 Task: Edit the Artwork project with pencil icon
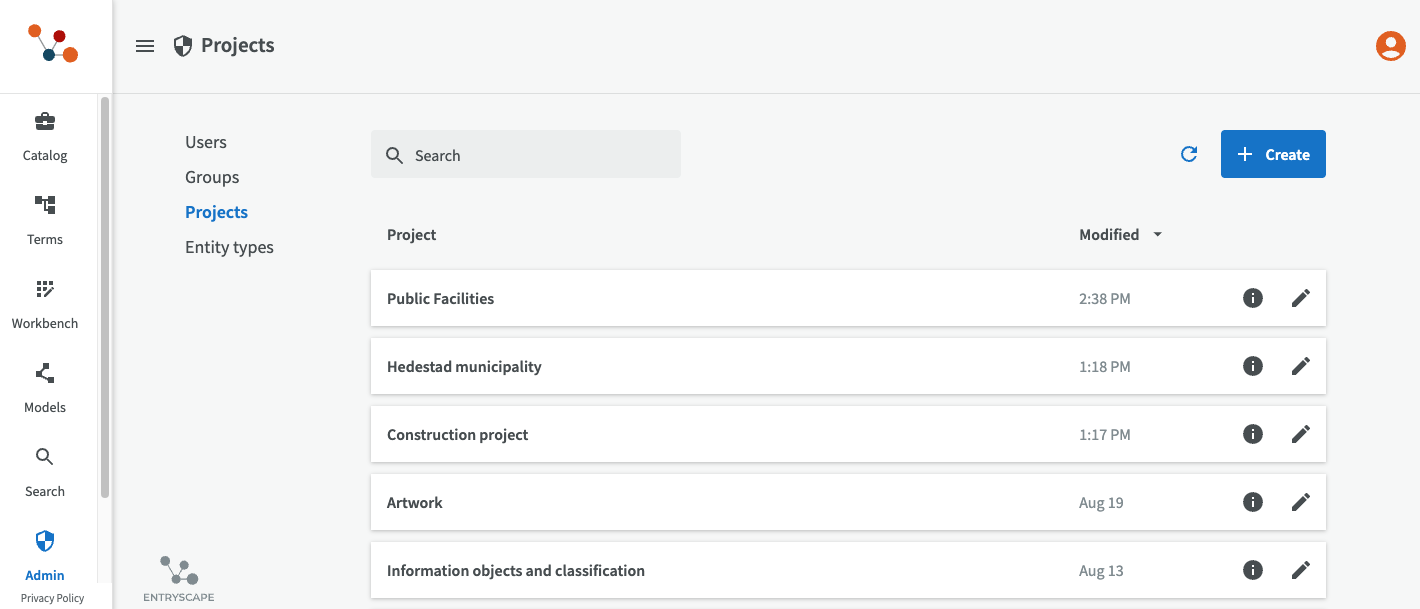pos(1300,502)
